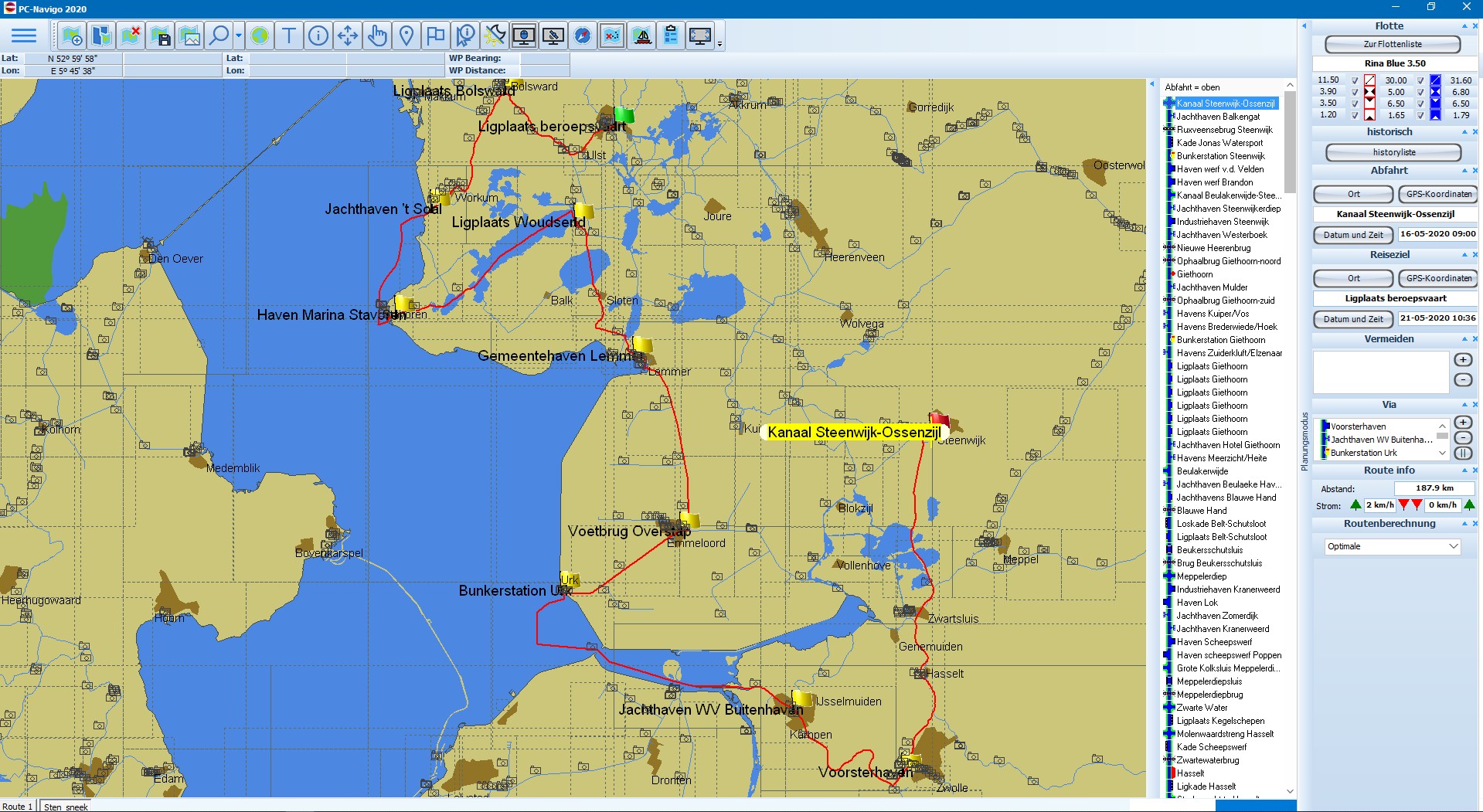Select the text tool T icon
Viewport: 1483px width, 812px height.
pos(289,36)
